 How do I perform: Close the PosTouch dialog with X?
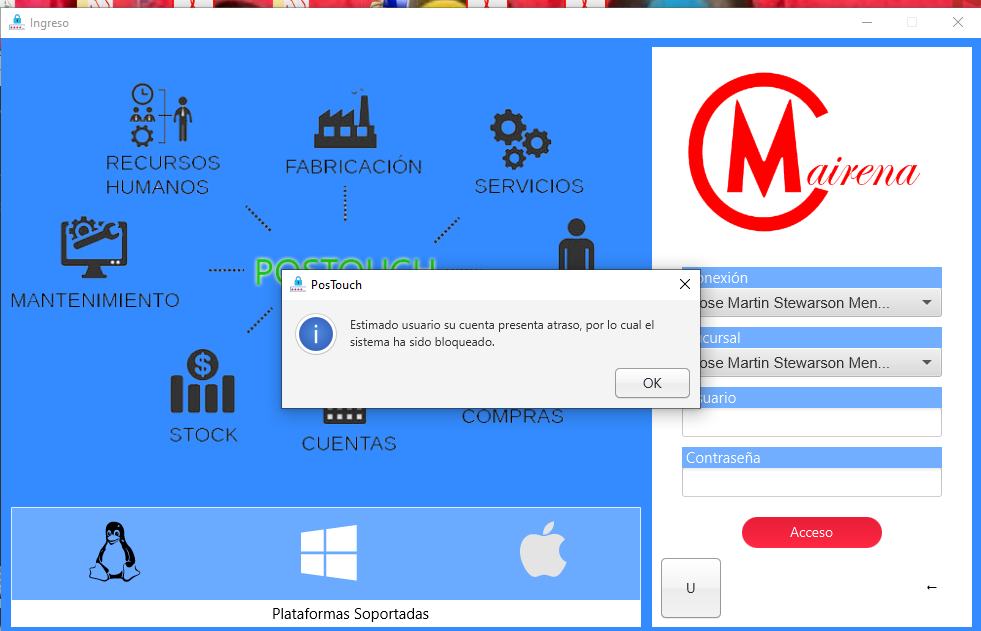coord(685,285)
